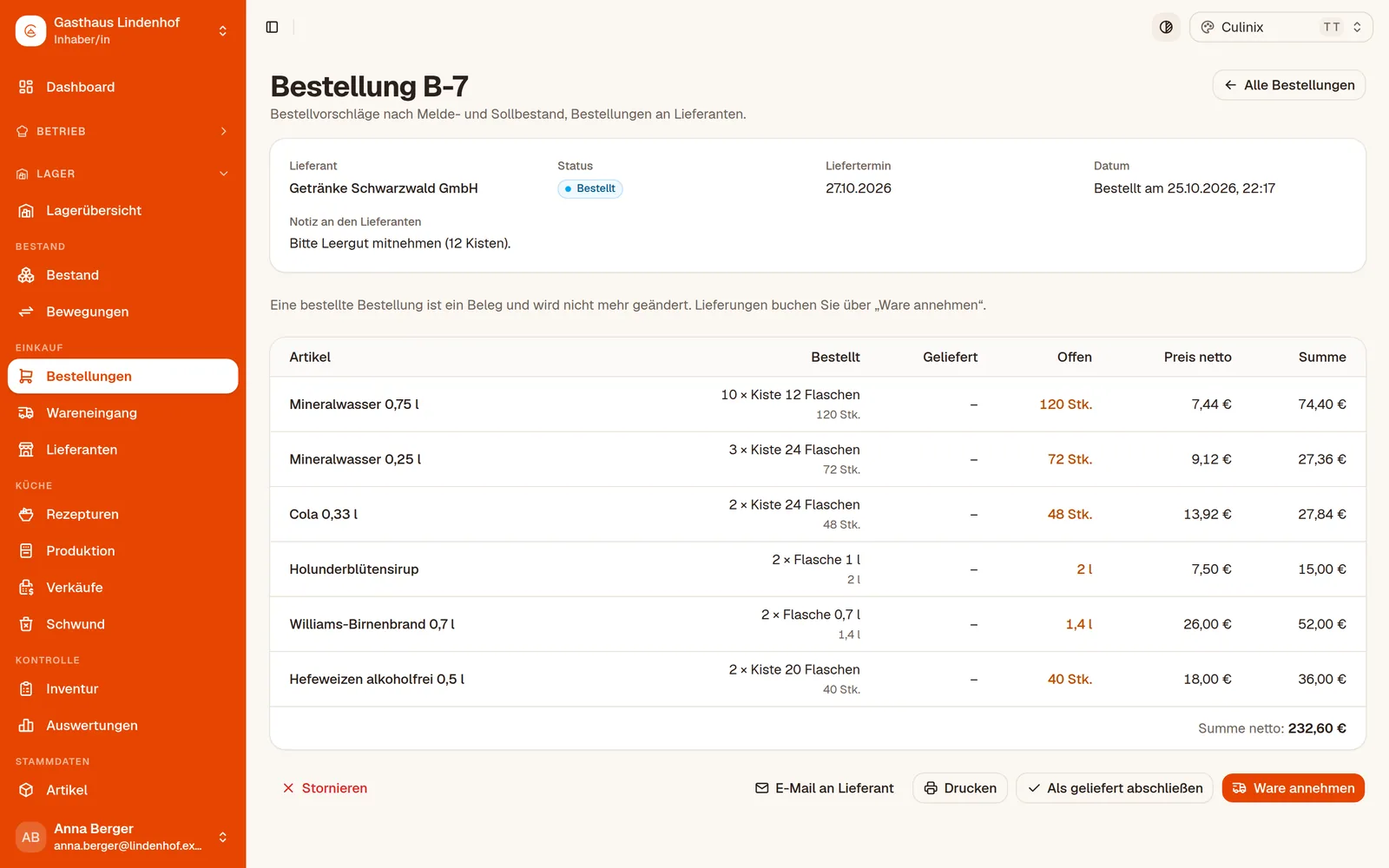Click the Mineralwasser 0,75 l row
This screenshot has height=868, width=1389.
(818, 404)
